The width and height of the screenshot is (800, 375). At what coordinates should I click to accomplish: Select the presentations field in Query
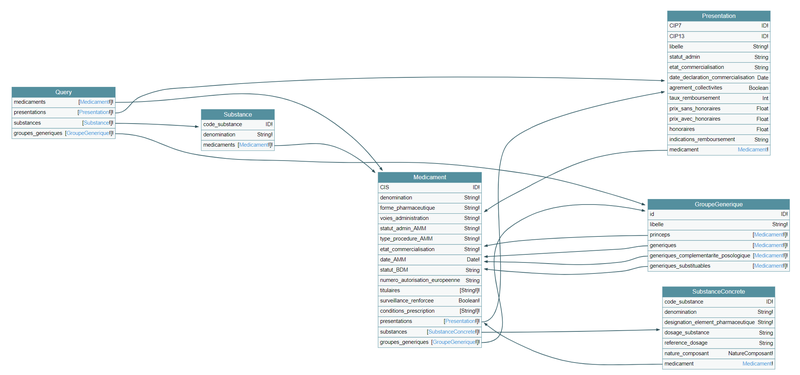64,112
